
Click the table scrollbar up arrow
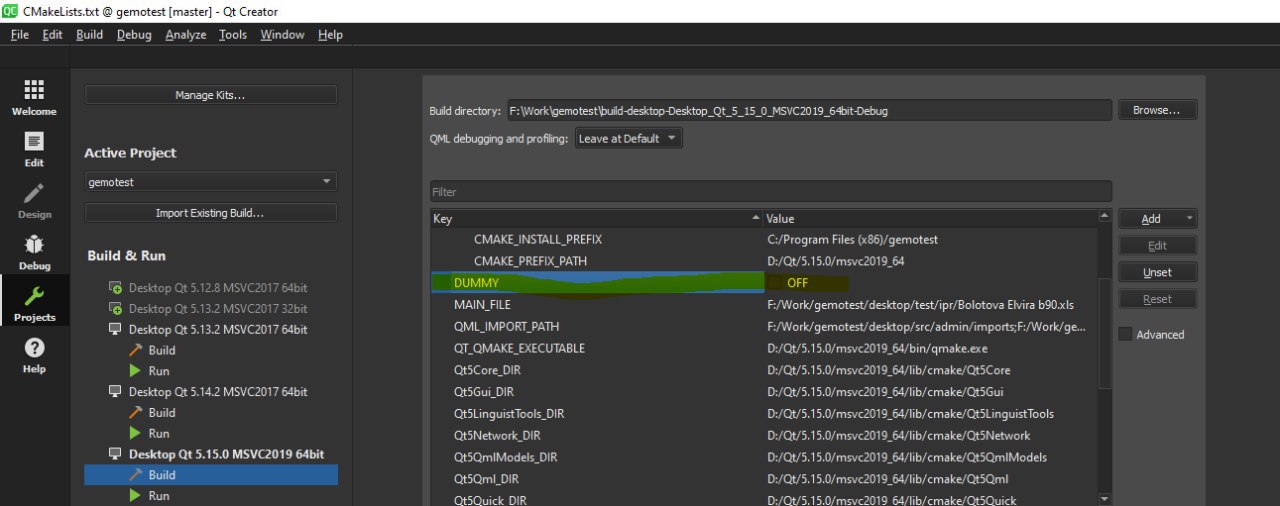(1104, 216)
